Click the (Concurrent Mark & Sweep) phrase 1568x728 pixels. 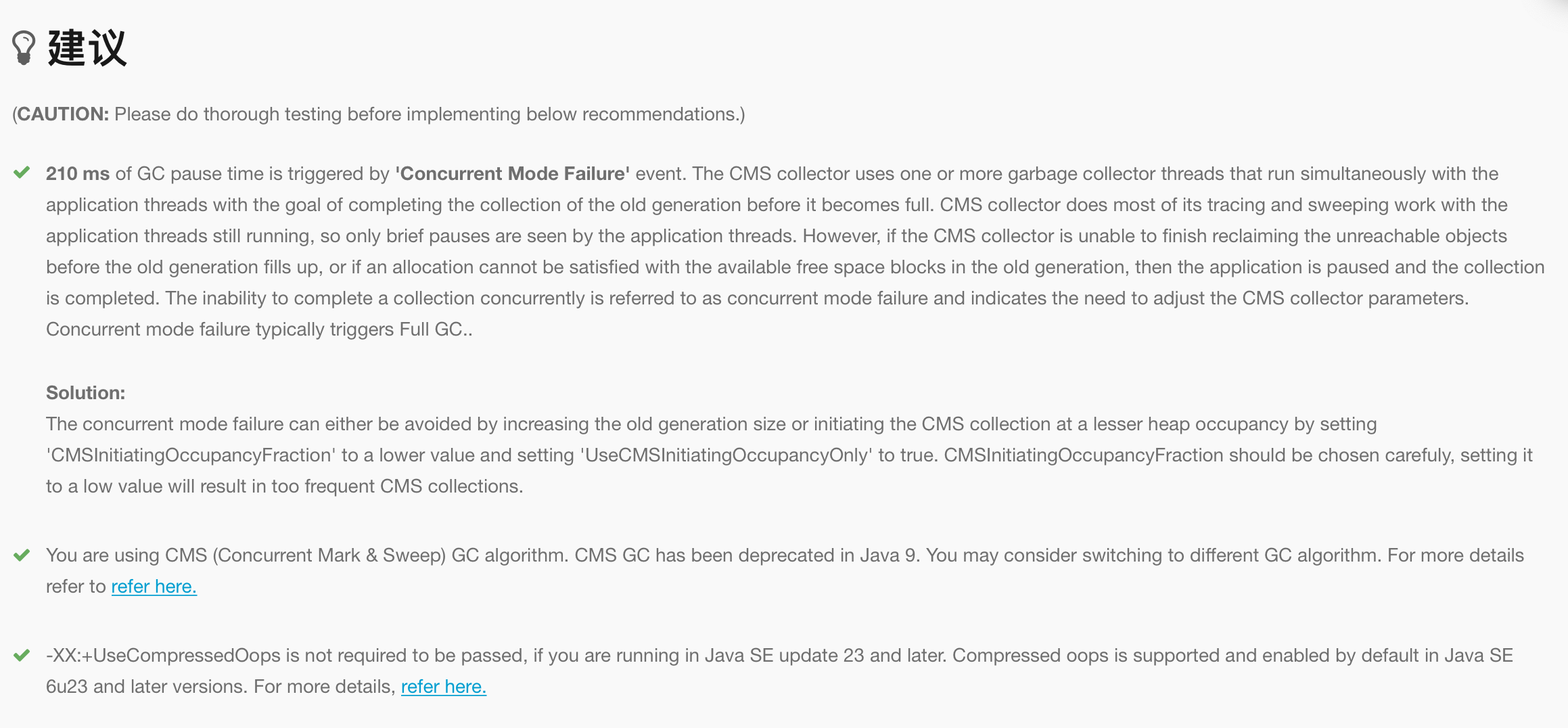tap(329, 555)
